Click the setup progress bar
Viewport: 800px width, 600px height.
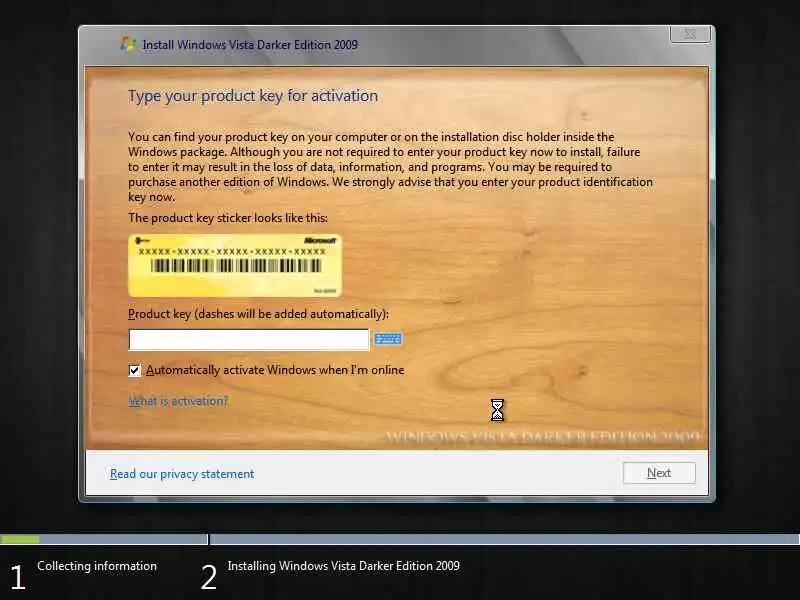pyautogui.click(x=400, y=539)
